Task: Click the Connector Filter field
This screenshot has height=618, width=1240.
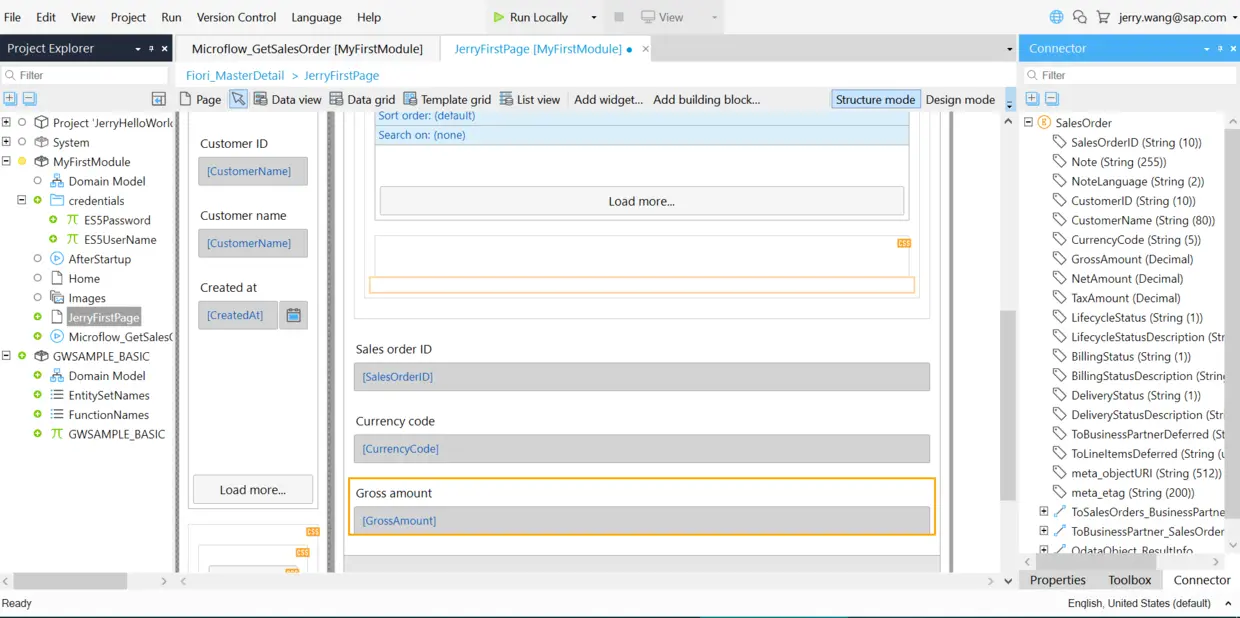Action: tap(1128, 75)
